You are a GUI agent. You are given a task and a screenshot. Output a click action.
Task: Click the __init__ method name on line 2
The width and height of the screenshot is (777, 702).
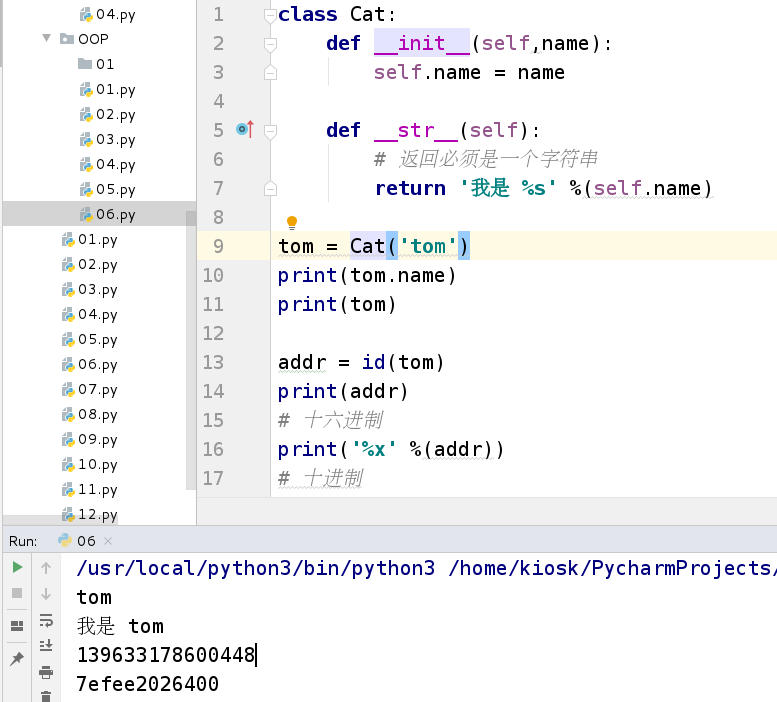pyautogui.click(x=422, y=44)
